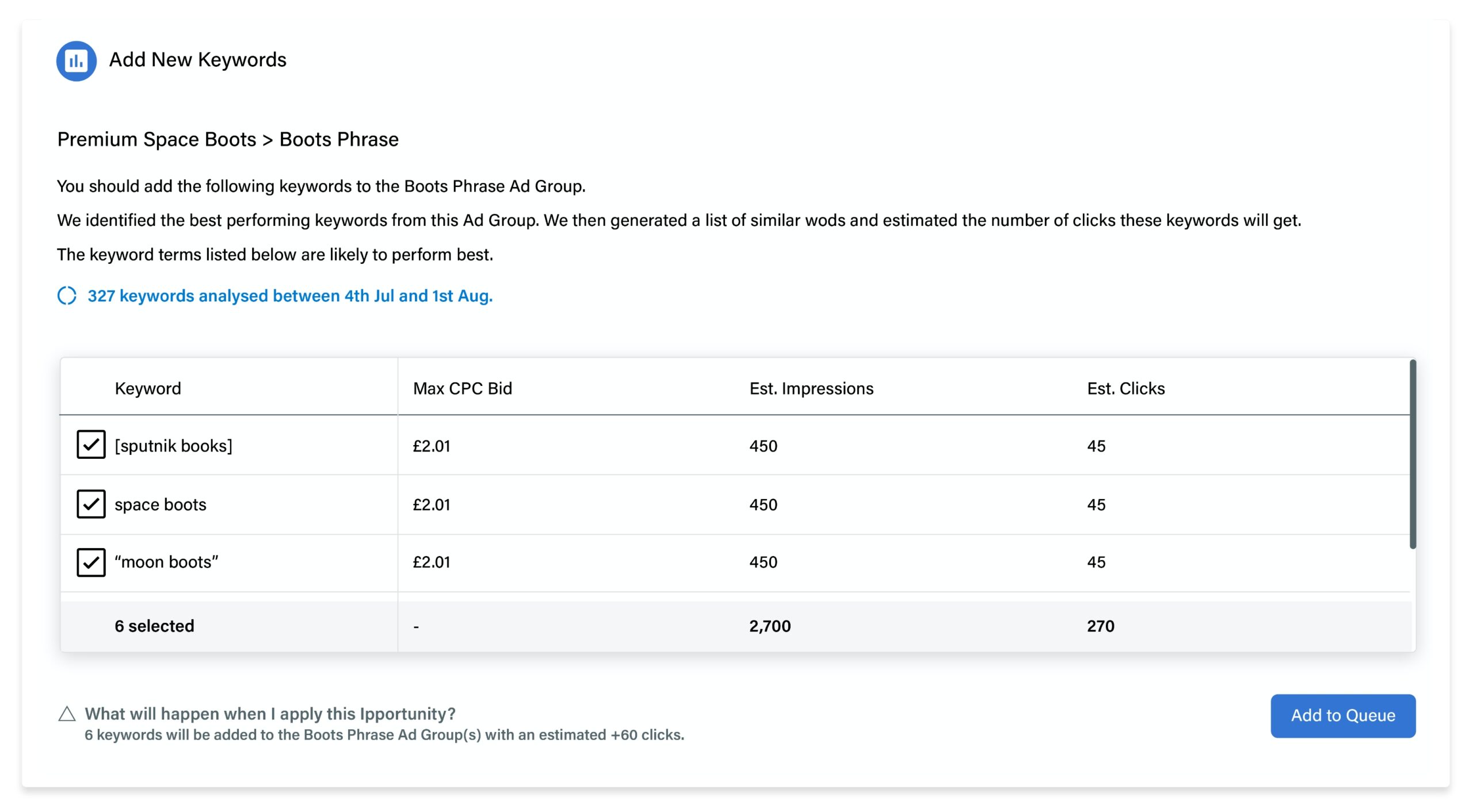1473x812 pixels.
Task: Open the 327 keywords analysed link
Action: 290,296
